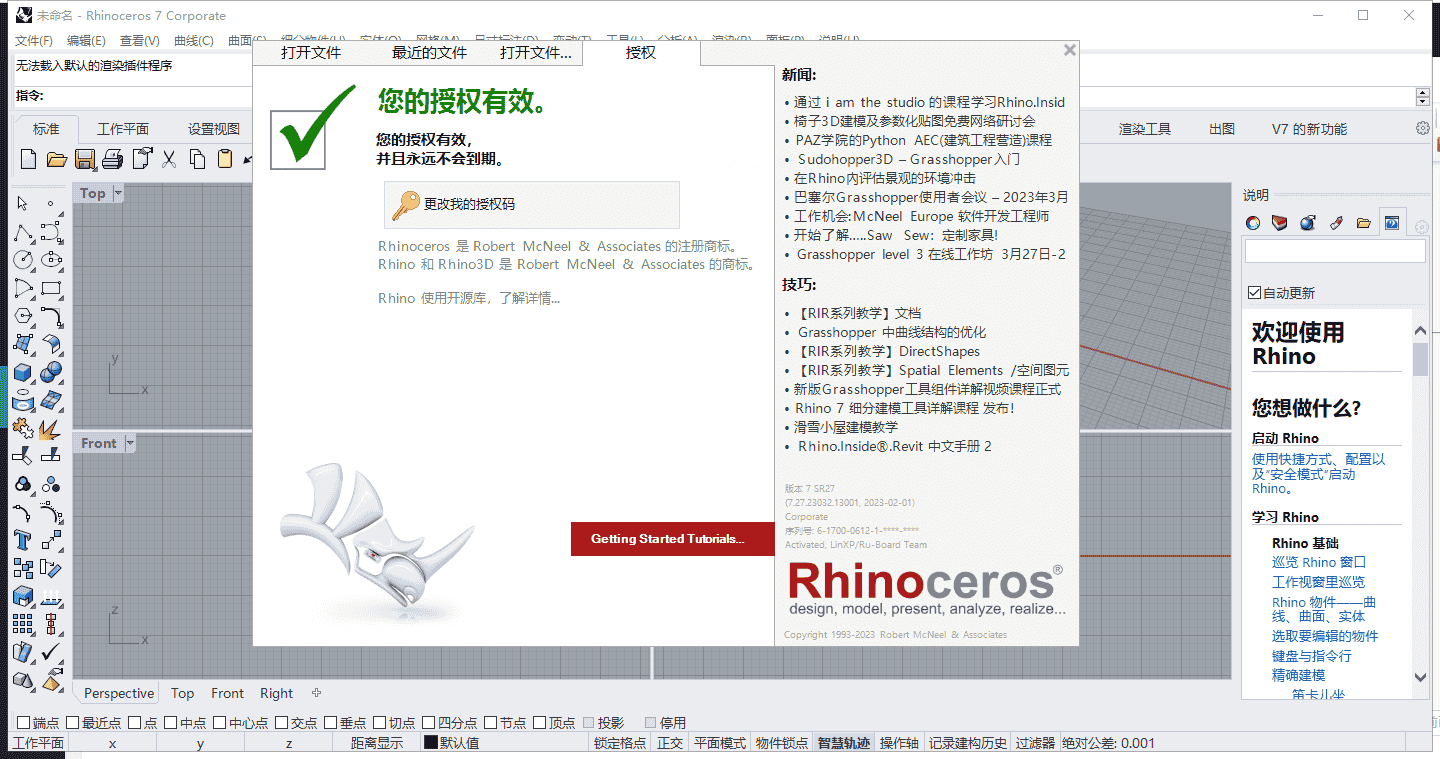Enable the 垂点 osnap checkbox
This screenshot has width=1440, height=759.
click(x=331, y=723)
